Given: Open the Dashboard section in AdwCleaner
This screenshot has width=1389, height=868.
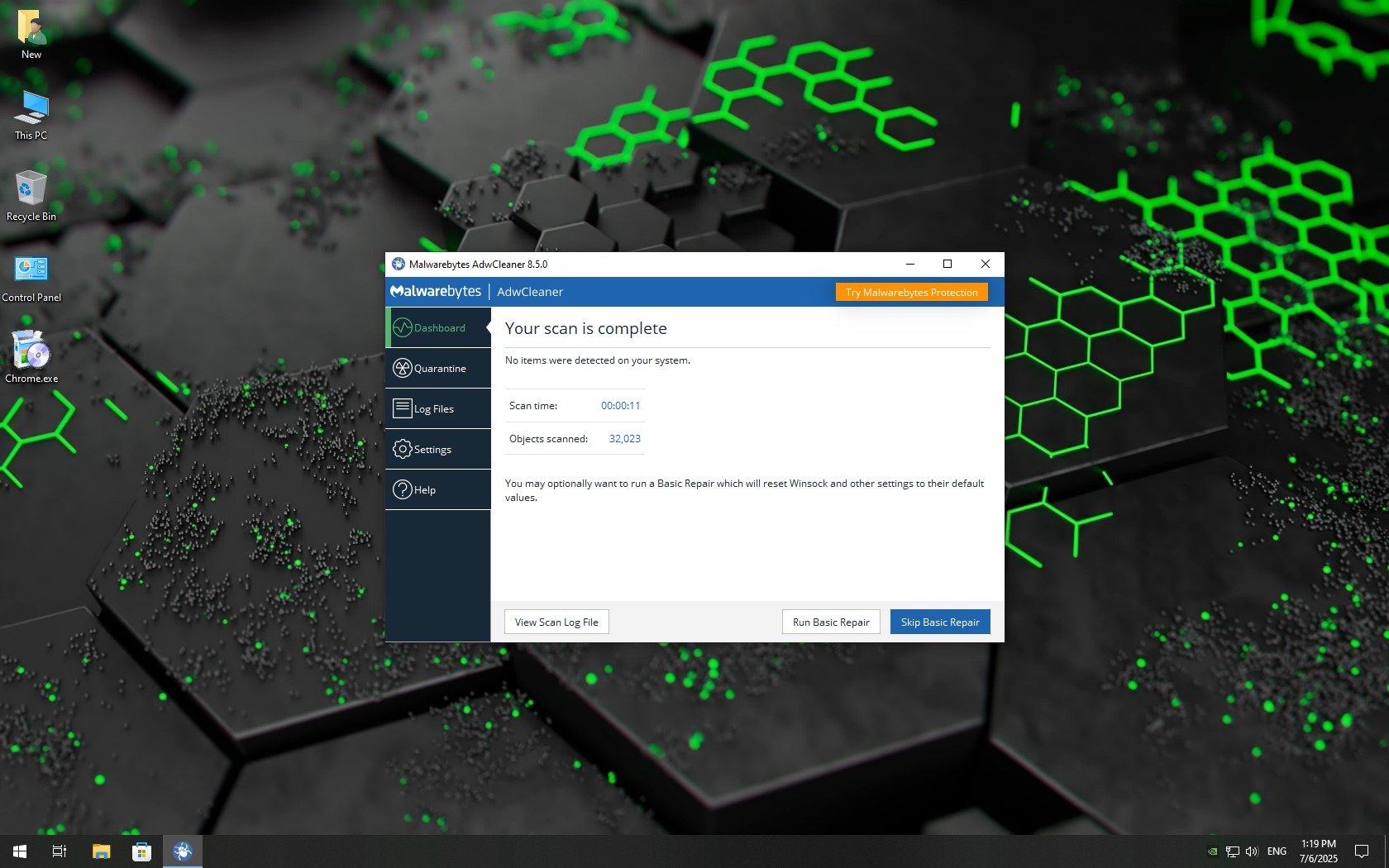Looking at the screenshot, I should (438, 327).
